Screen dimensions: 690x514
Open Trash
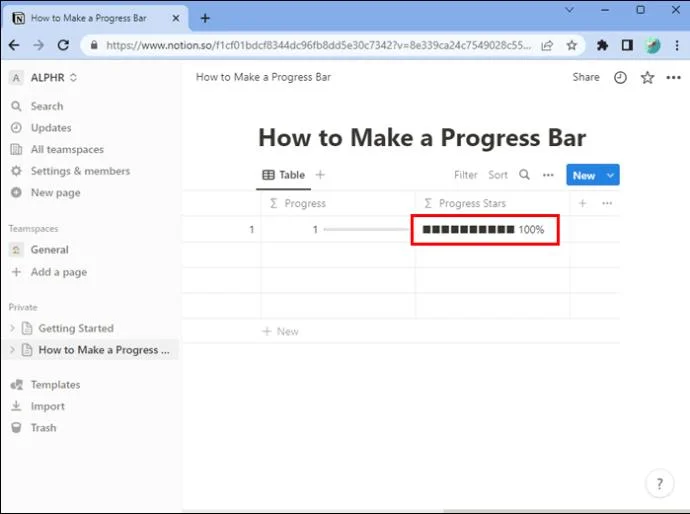[x=43, y=428]
